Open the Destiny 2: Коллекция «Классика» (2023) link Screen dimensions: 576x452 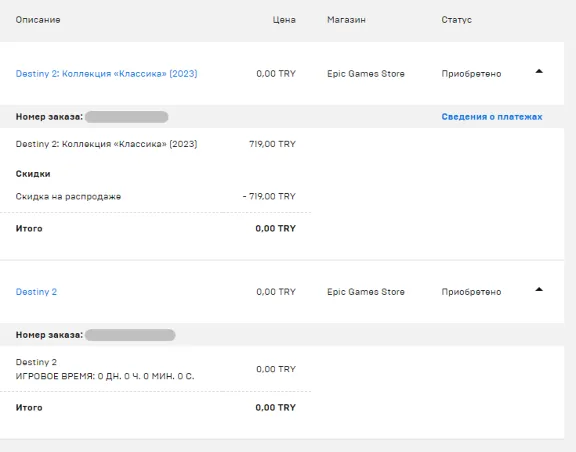point(107,73)
